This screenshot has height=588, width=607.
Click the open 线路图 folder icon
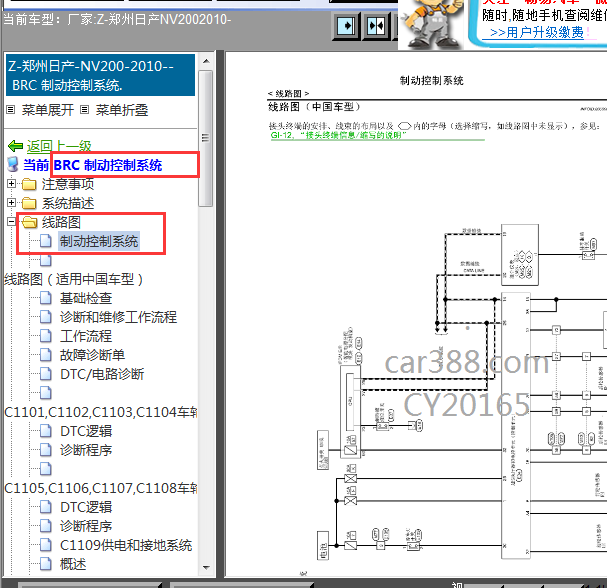coord(29,222)
